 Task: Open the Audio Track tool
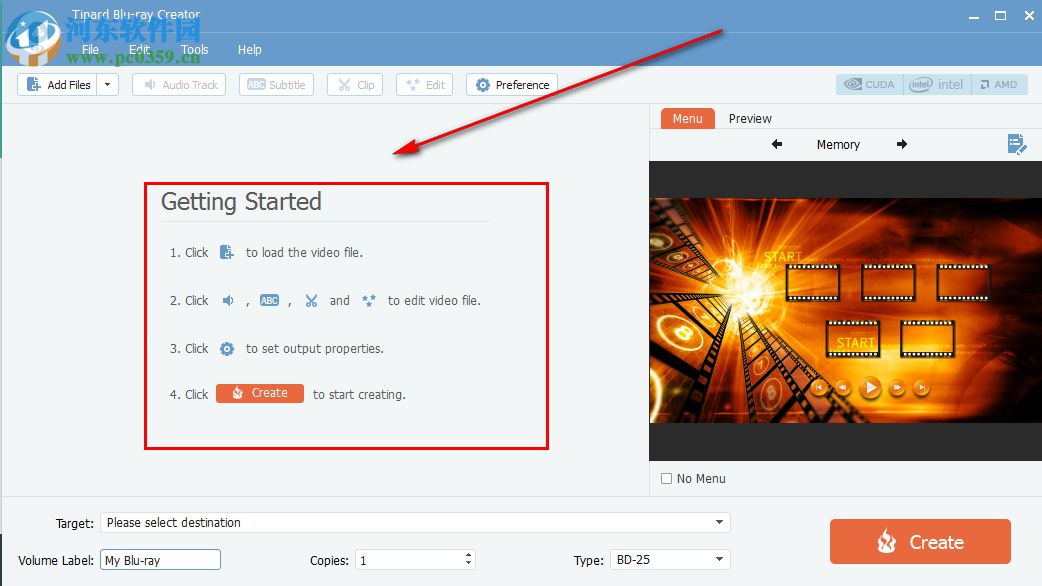pos(179,84)
